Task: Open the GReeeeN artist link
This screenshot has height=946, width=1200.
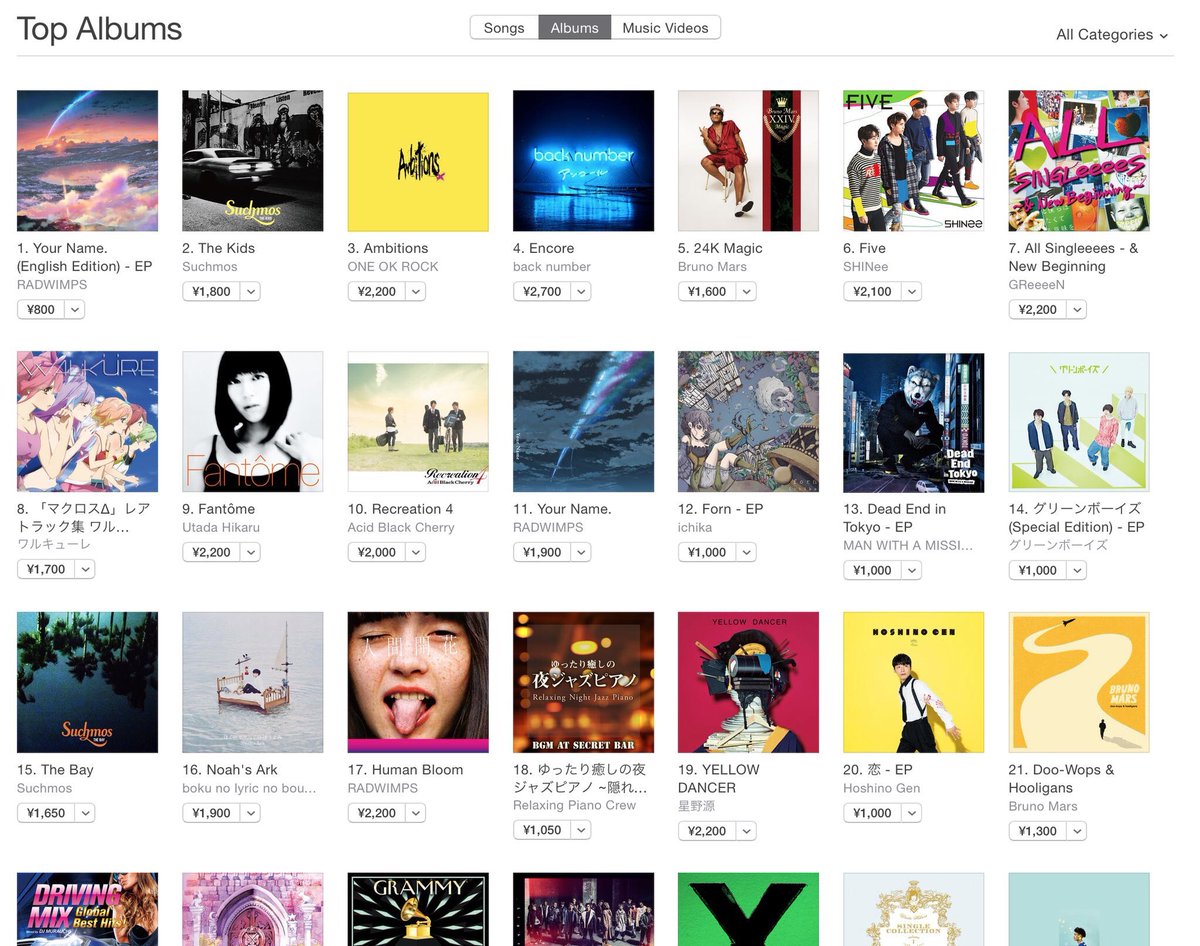Action: pyautogui.click(x=1039, y=285)
